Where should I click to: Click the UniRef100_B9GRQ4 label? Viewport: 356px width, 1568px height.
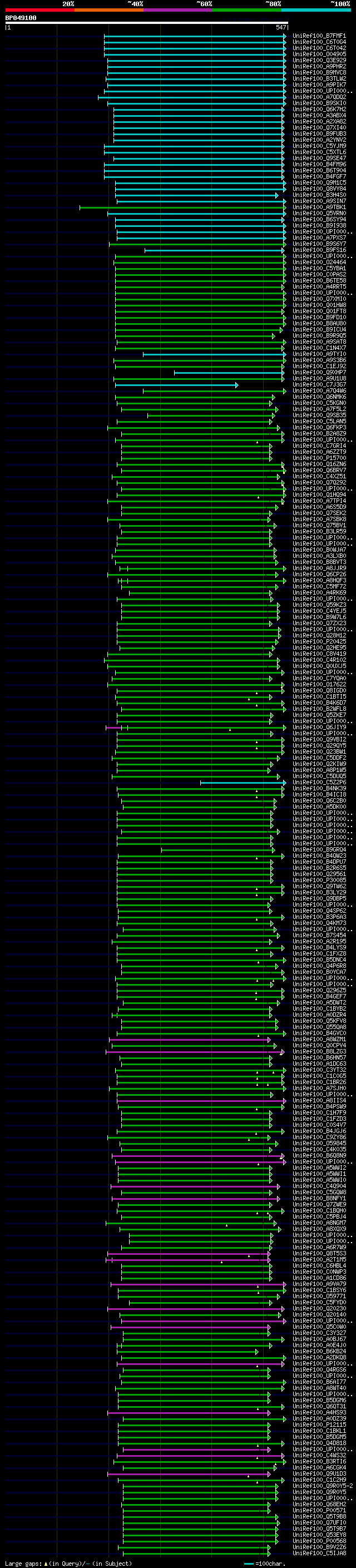[319, 850]
